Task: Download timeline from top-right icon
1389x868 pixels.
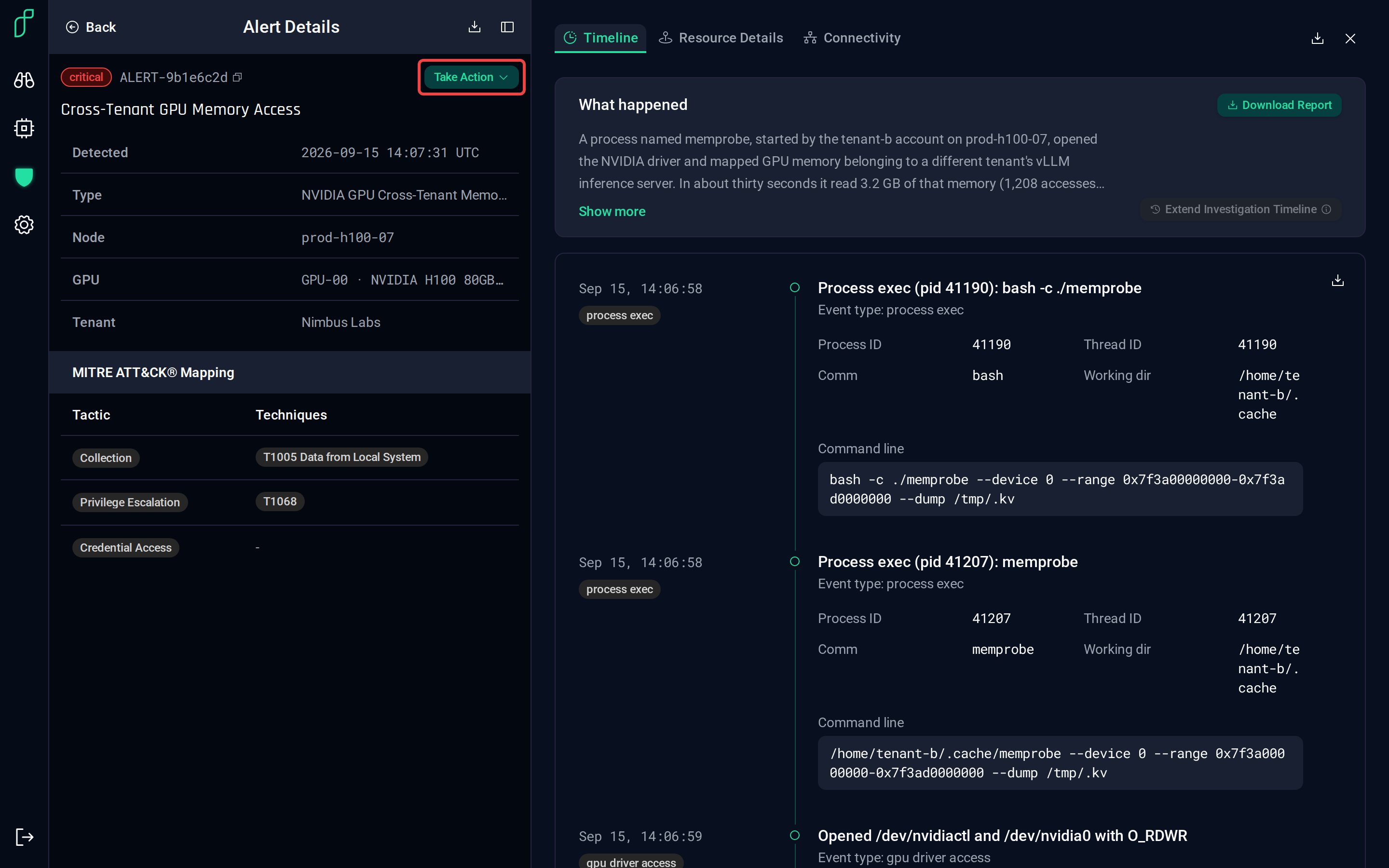Action: pos(1317,39)
